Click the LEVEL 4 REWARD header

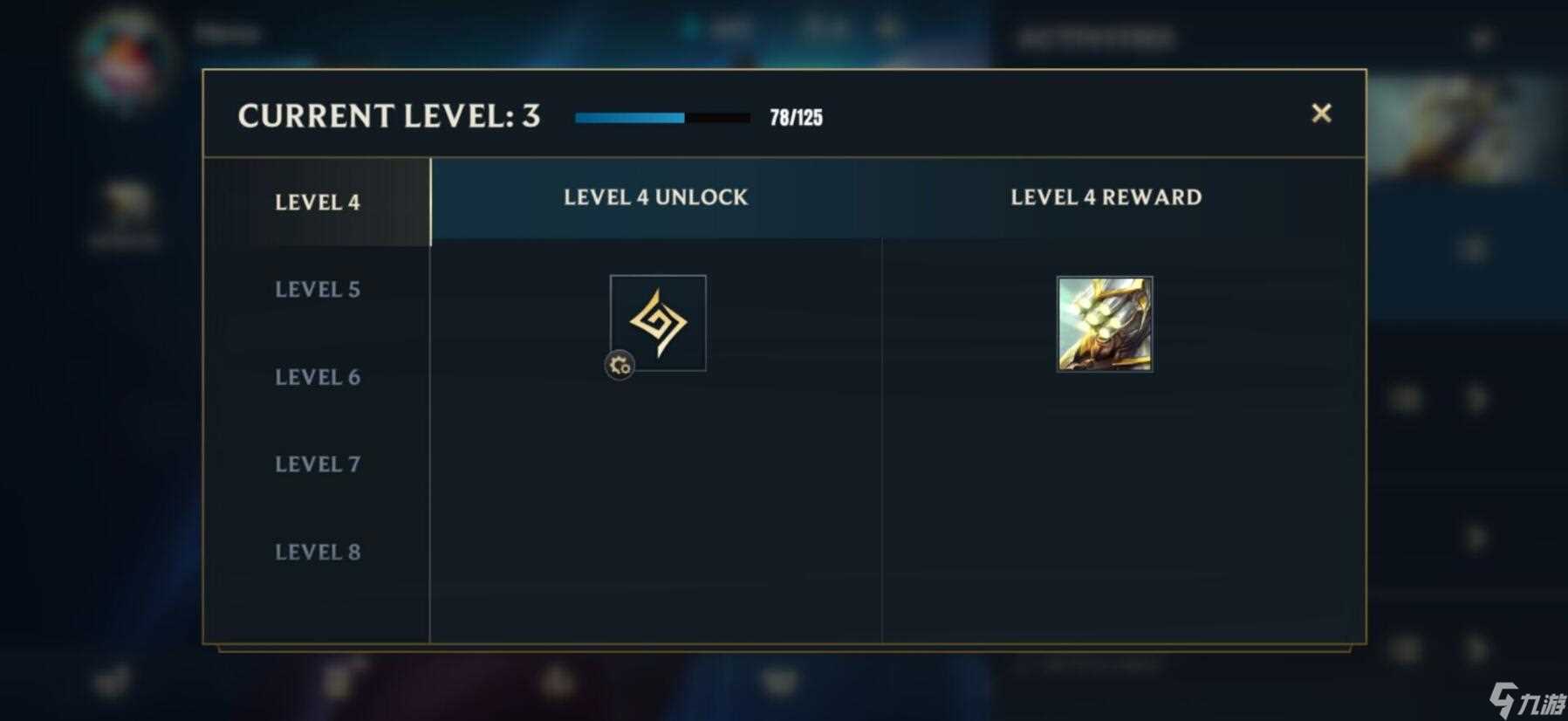tap(1106, 197)
